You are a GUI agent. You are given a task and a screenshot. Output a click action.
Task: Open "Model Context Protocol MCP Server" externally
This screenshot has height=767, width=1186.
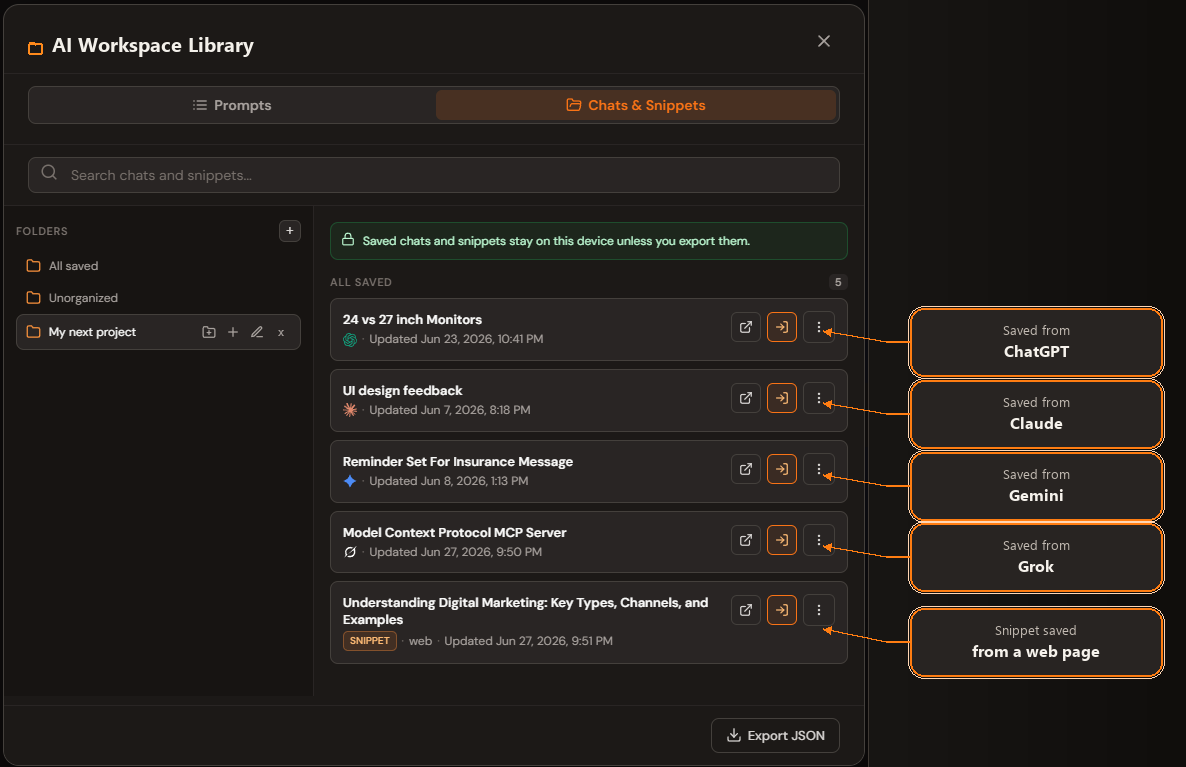point(746,540)
